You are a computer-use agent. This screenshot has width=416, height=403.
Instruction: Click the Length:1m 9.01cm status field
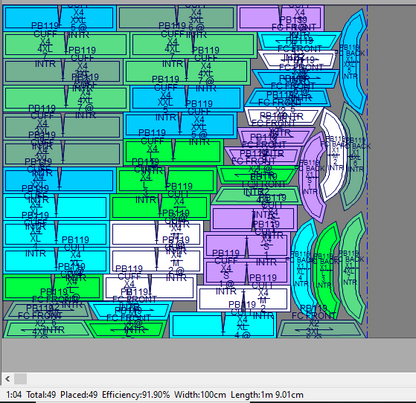coord(267,395)
